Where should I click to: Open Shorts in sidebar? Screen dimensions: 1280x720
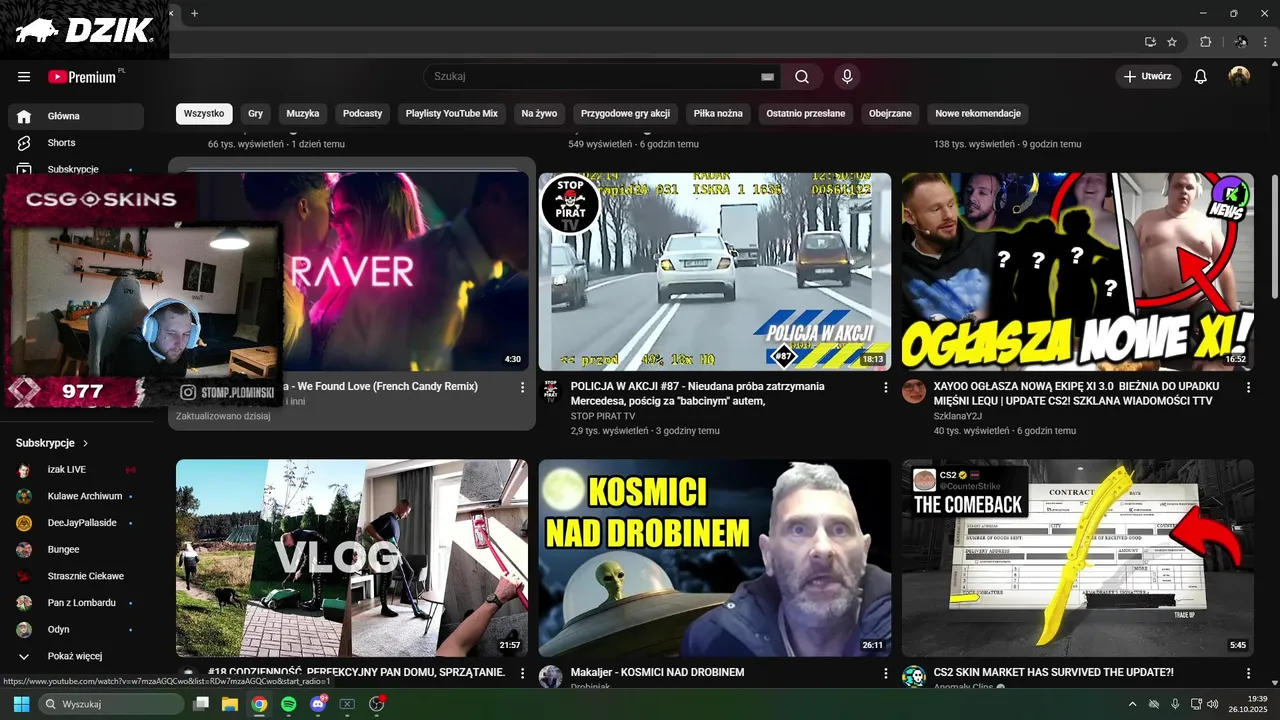(x=76, y=143)
